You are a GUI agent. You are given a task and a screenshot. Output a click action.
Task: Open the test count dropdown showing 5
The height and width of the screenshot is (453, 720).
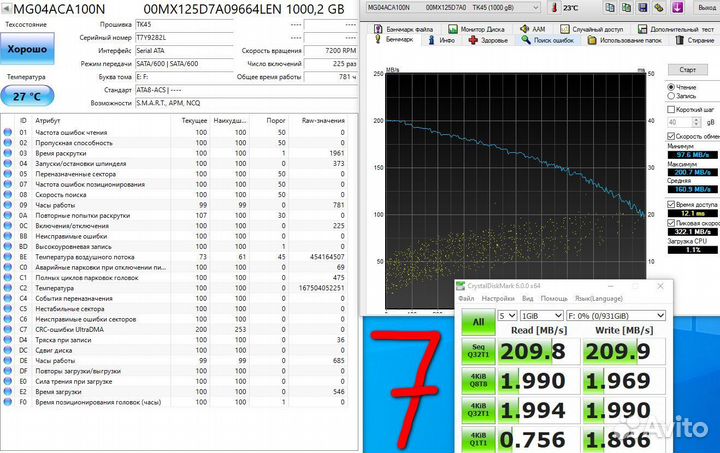507,316
